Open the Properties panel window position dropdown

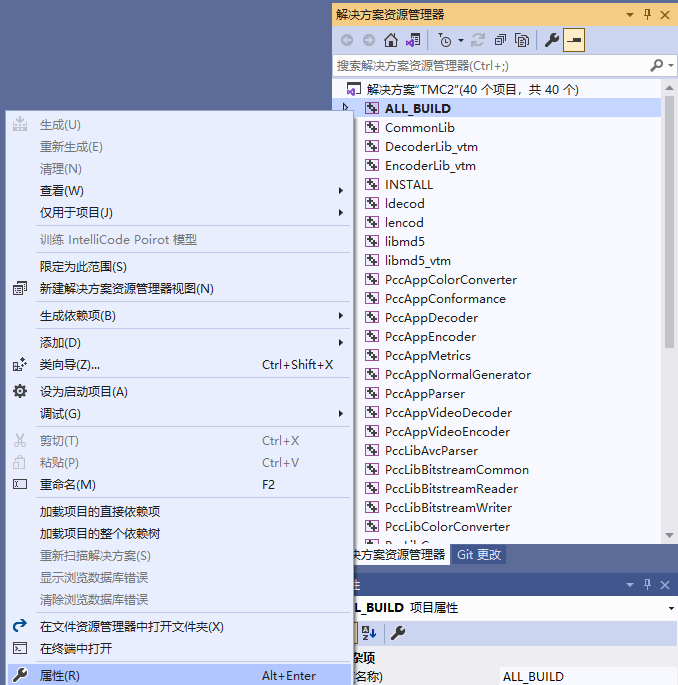coord(630,585)
